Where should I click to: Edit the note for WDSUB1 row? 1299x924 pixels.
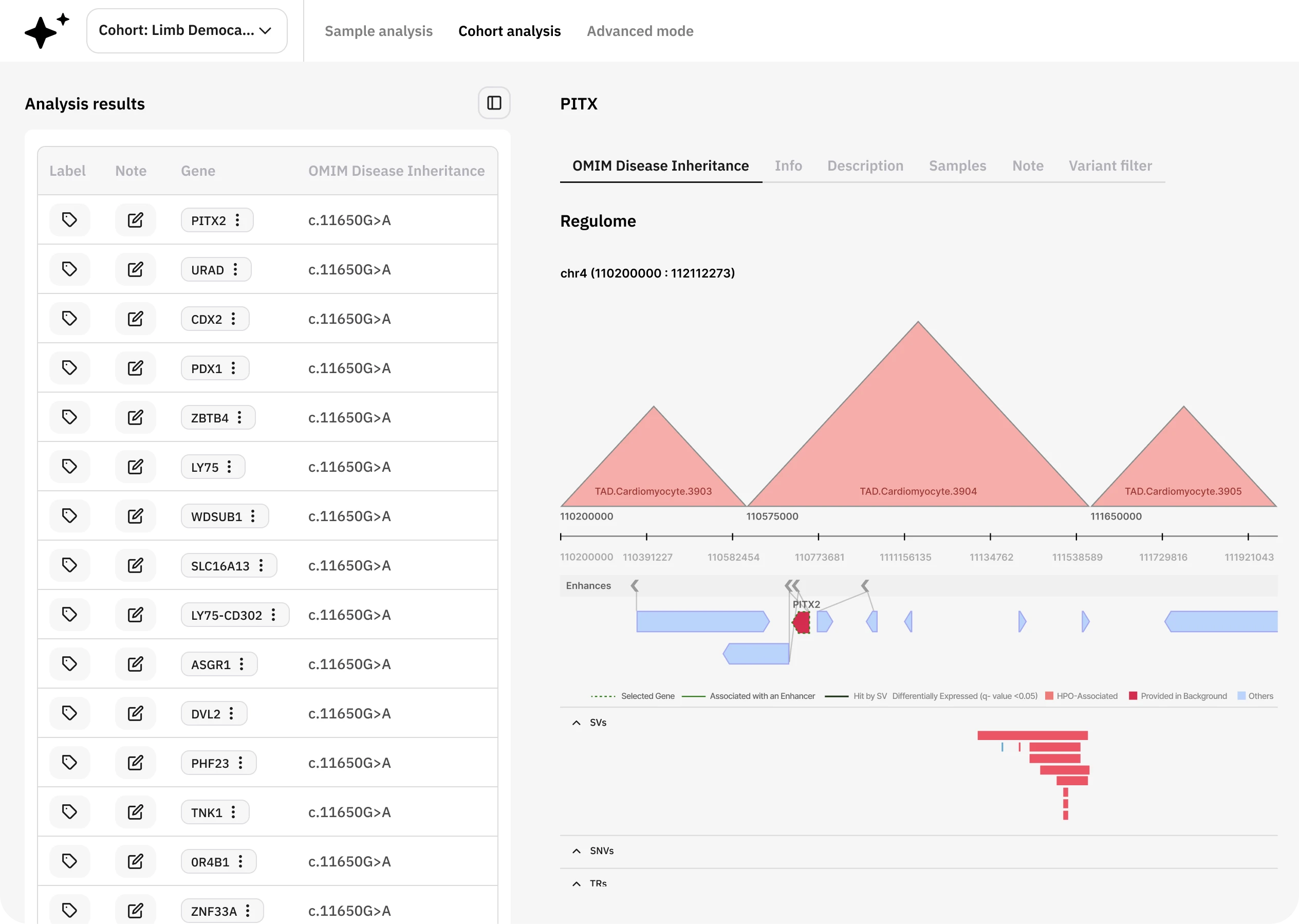pos(135,516)
